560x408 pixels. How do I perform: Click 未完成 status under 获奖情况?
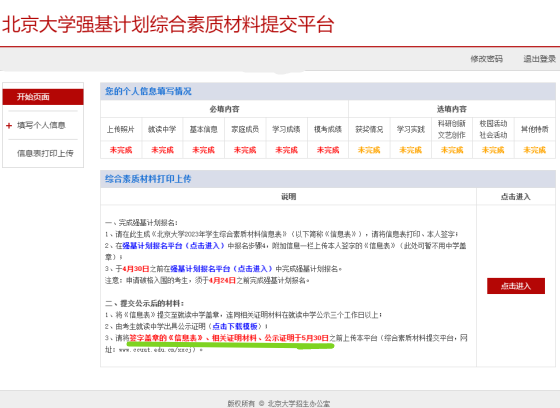(x=369, y=150)
